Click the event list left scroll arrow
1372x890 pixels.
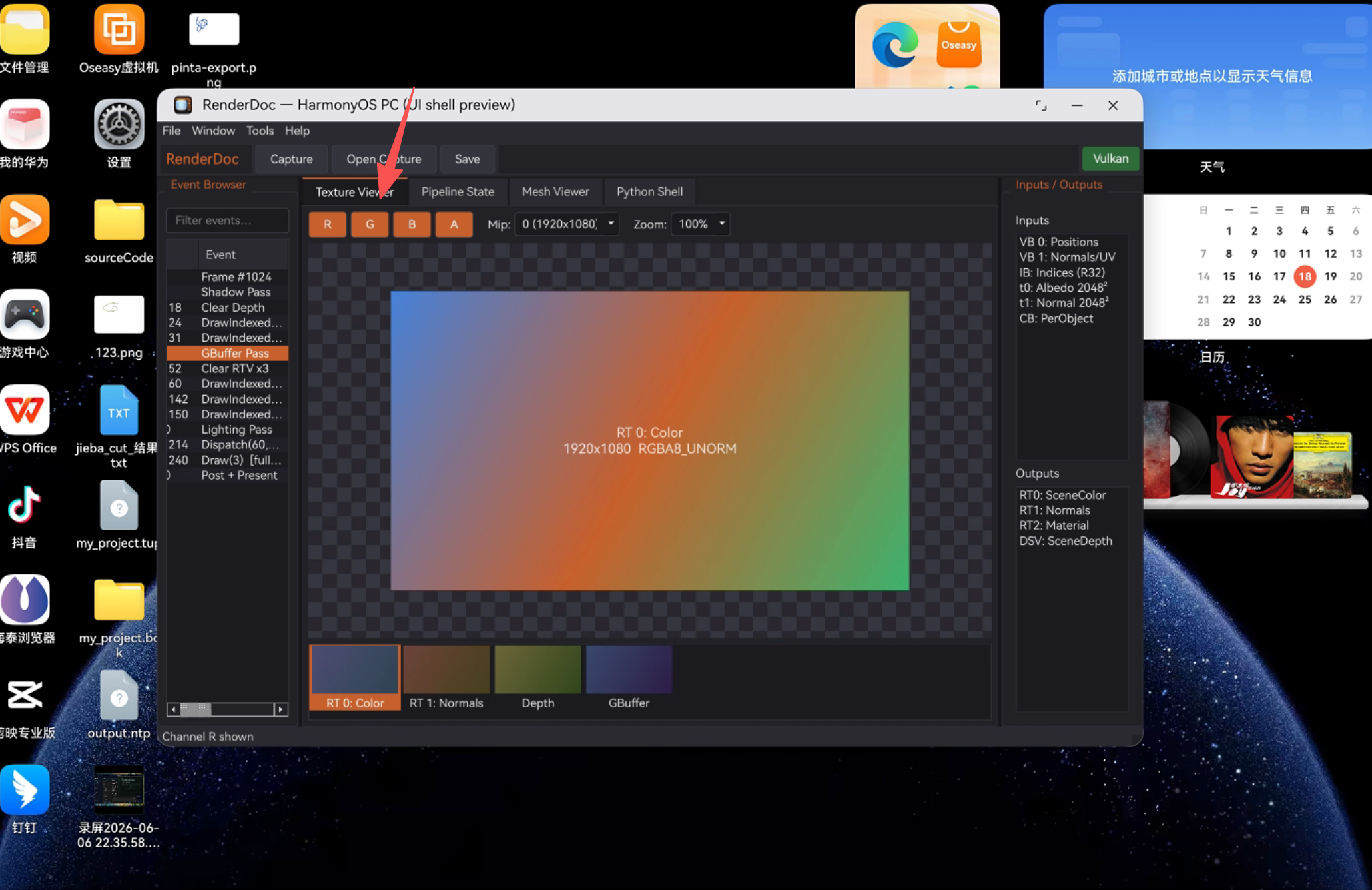click(173, 709)
